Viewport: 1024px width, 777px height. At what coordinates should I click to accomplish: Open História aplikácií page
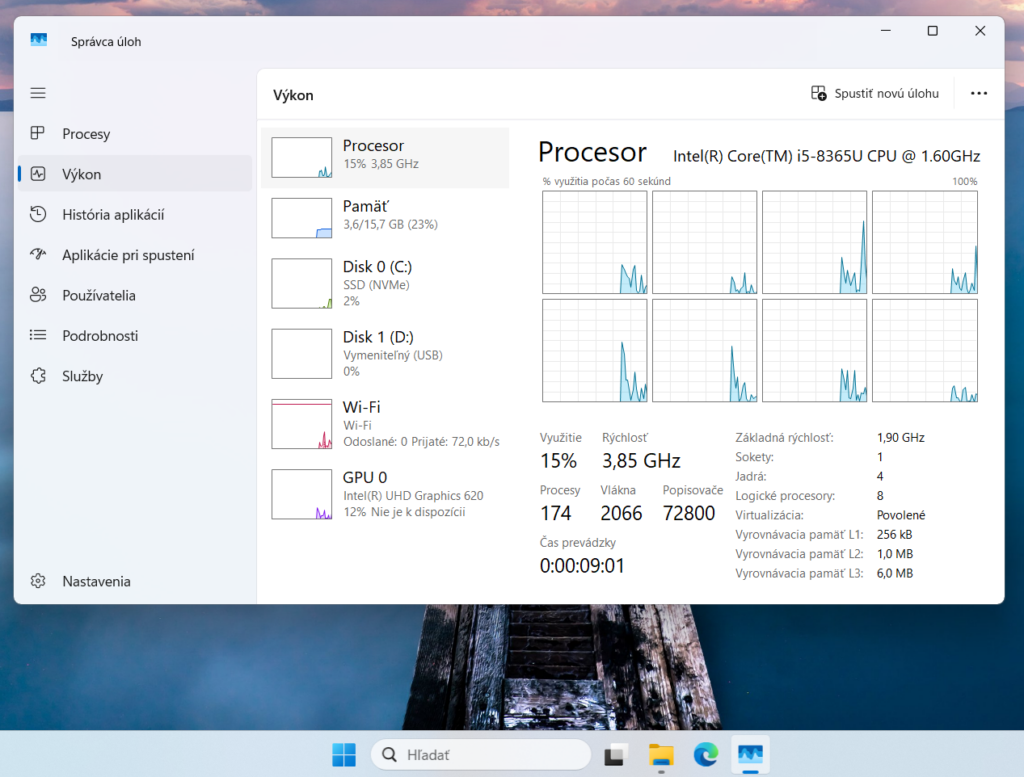[x=135, y=214]
